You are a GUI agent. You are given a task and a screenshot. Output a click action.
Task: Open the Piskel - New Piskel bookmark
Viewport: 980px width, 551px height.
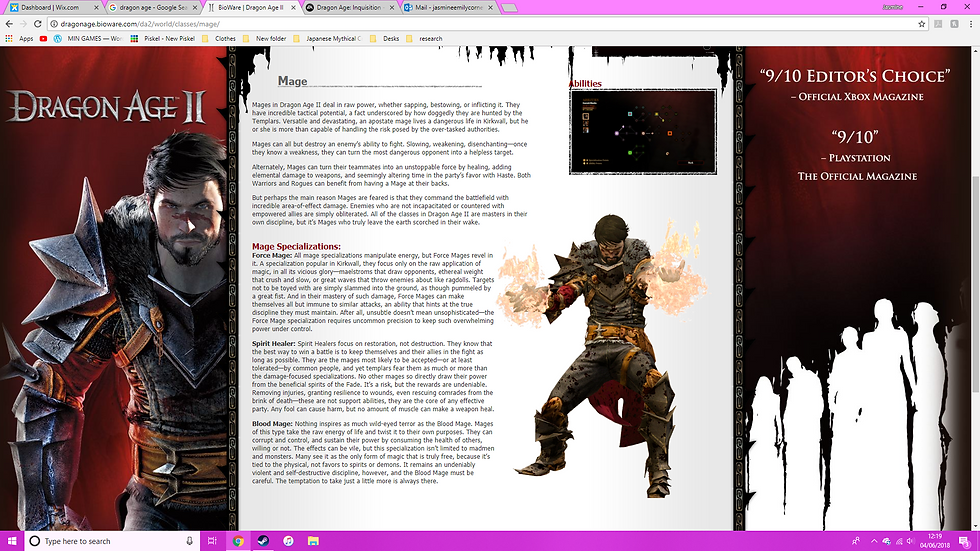coord(162,38)
